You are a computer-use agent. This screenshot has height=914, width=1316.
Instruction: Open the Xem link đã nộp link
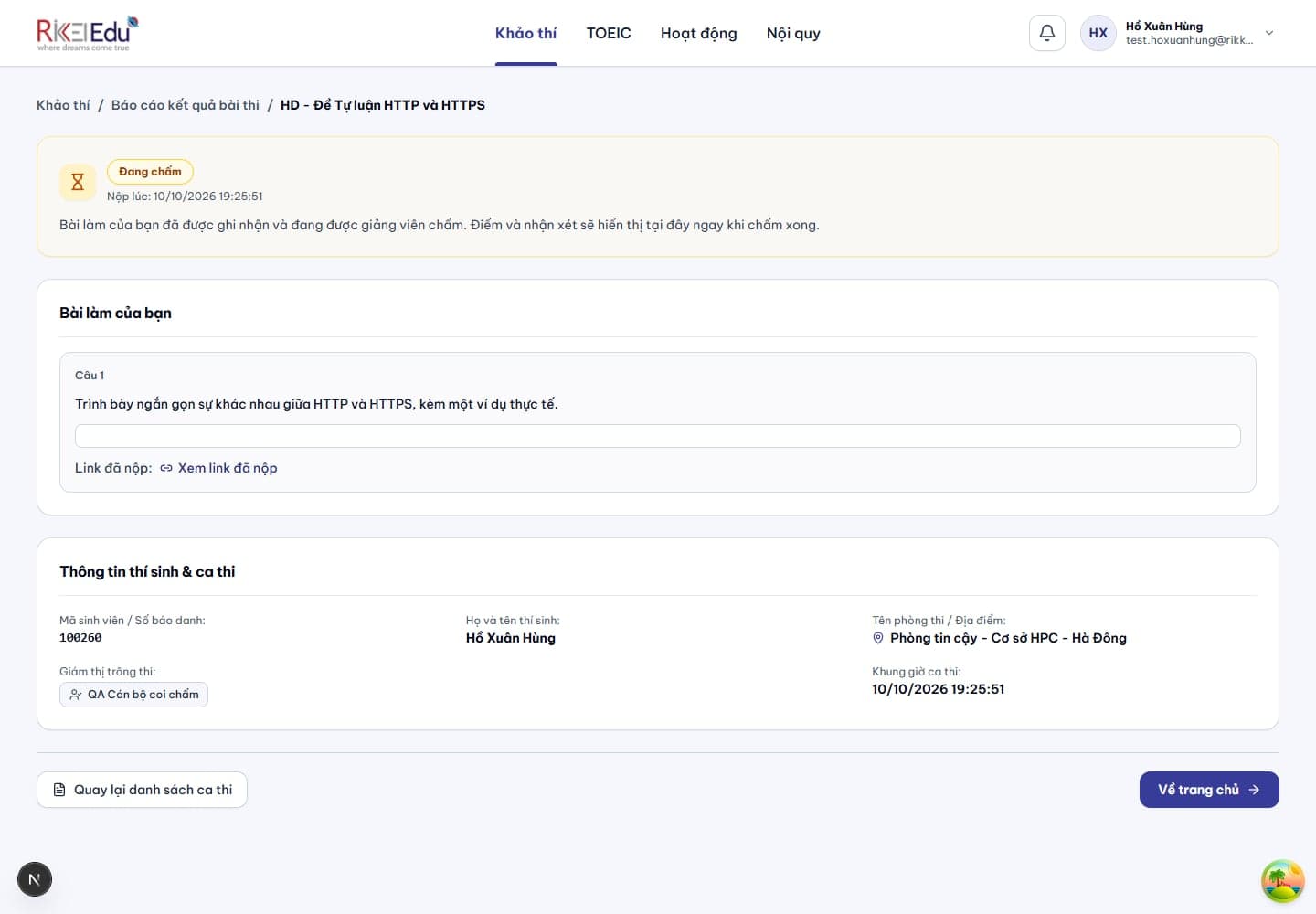click(x=228, y=468)
